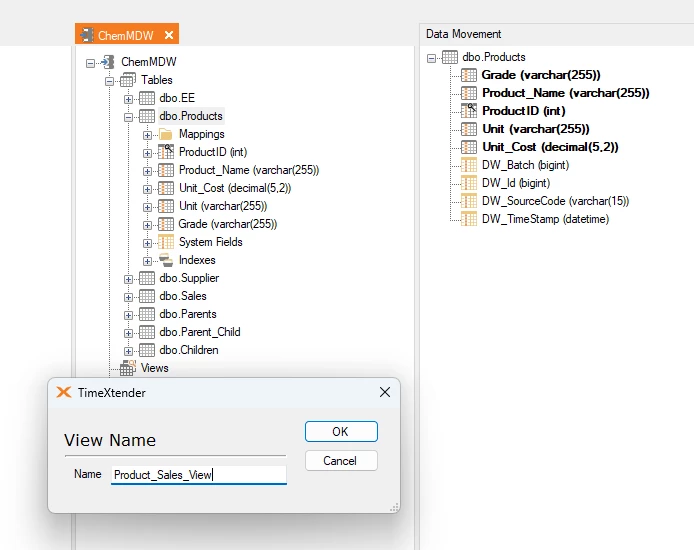Expand the System Fields node
Screen dimensions: 694x550
(x=147, y=243)
